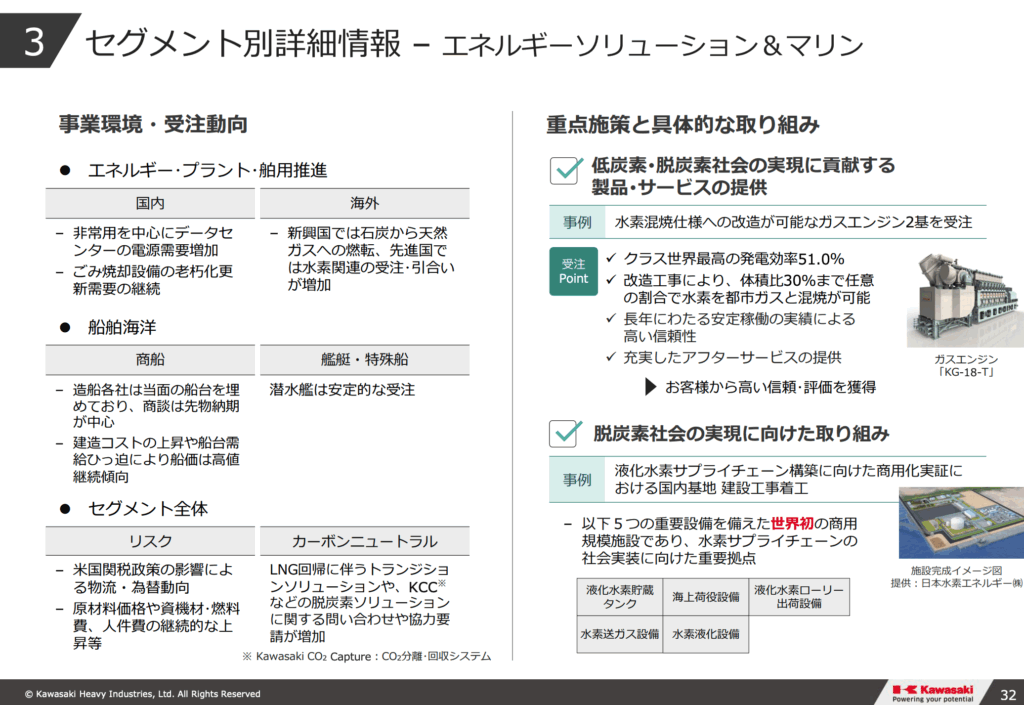Select the リスク column header
Screen dimensions: 1024x705
[x=150, y=541]
